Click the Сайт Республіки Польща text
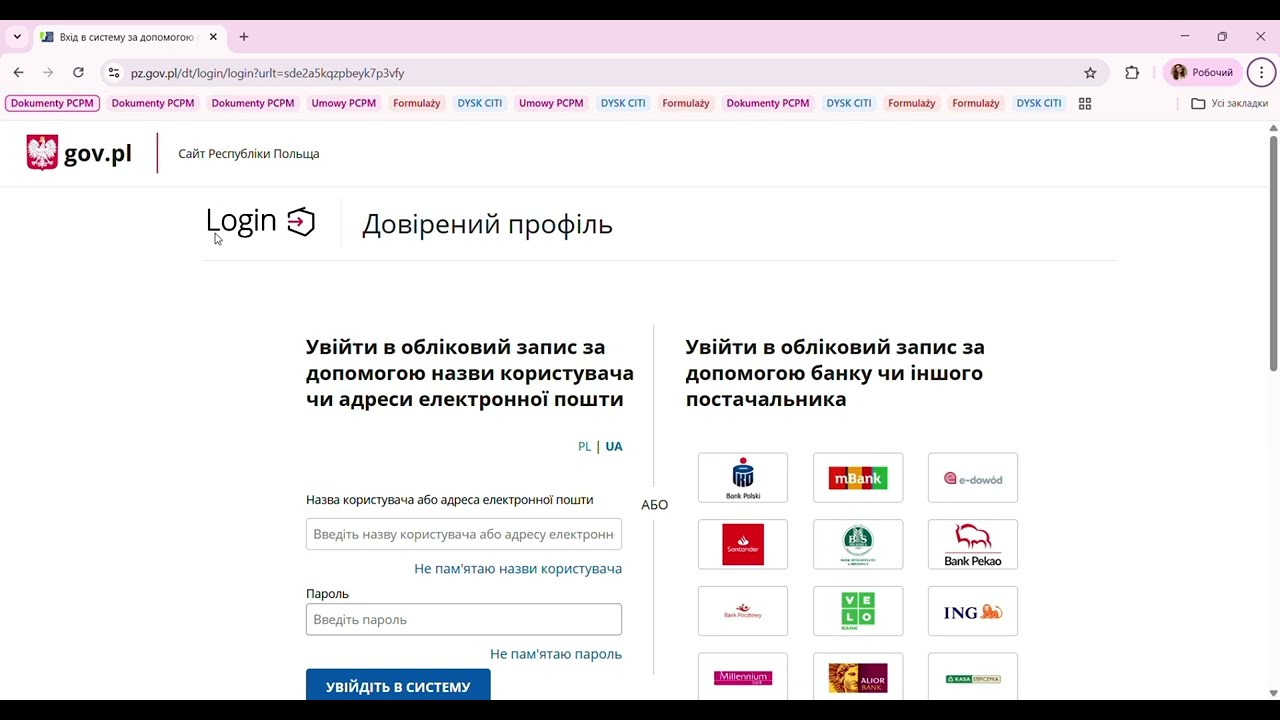The height and width of the screenshot is (720, 1280). click(249, 153)
